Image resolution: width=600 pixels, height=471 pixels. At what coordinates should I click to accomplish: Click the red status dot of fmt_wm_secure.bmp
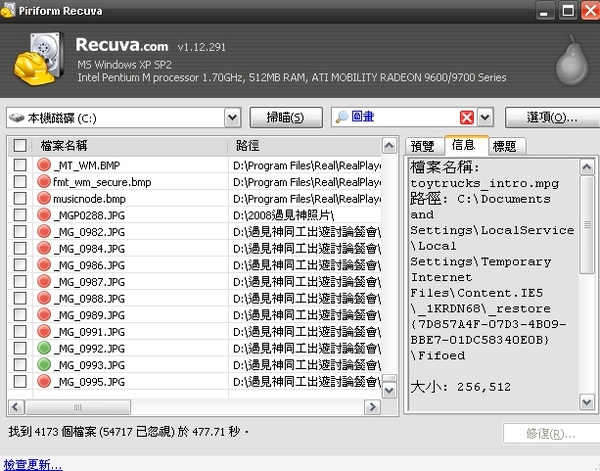point(44,181)
